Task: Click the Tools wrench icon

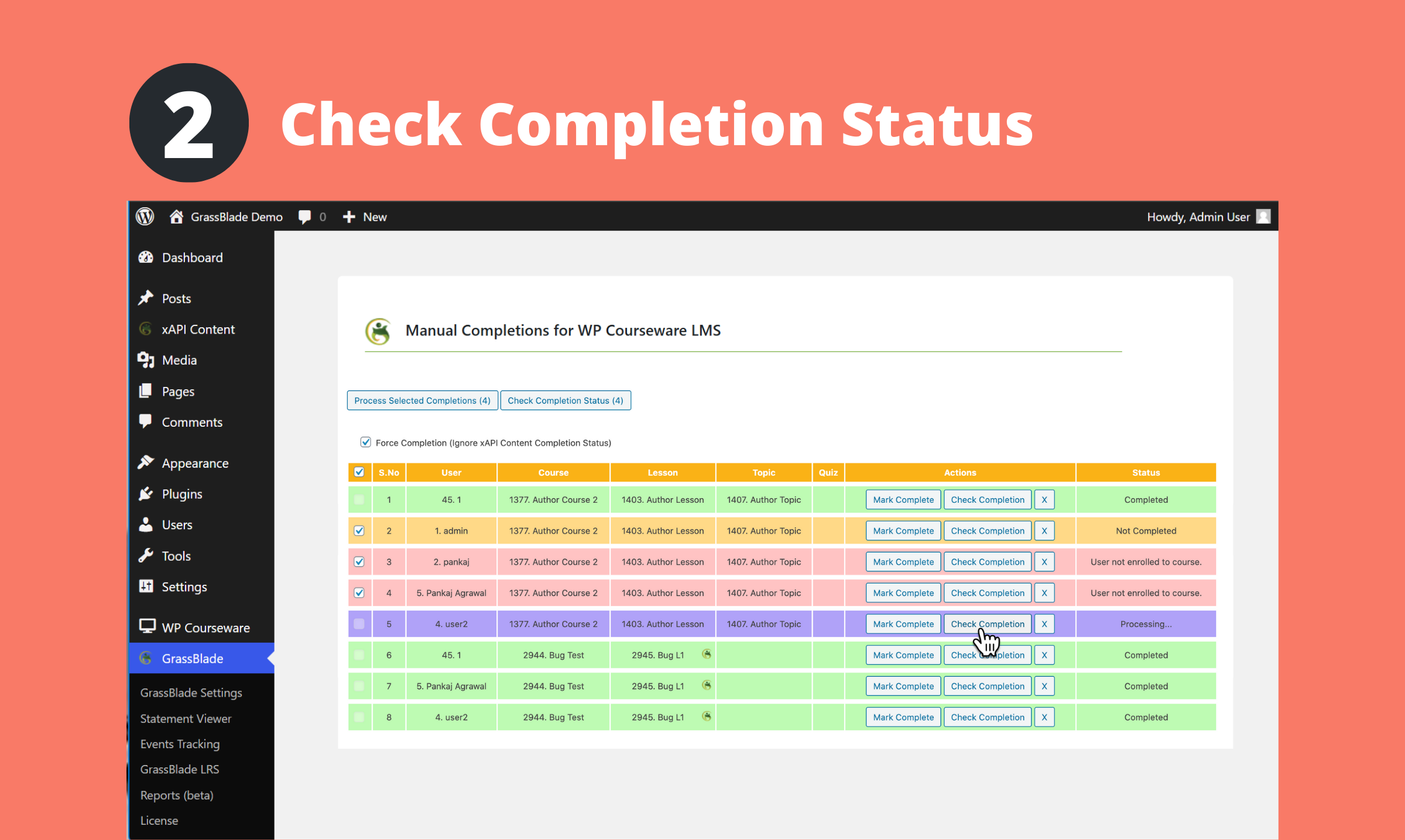Action: coord(146,556)
